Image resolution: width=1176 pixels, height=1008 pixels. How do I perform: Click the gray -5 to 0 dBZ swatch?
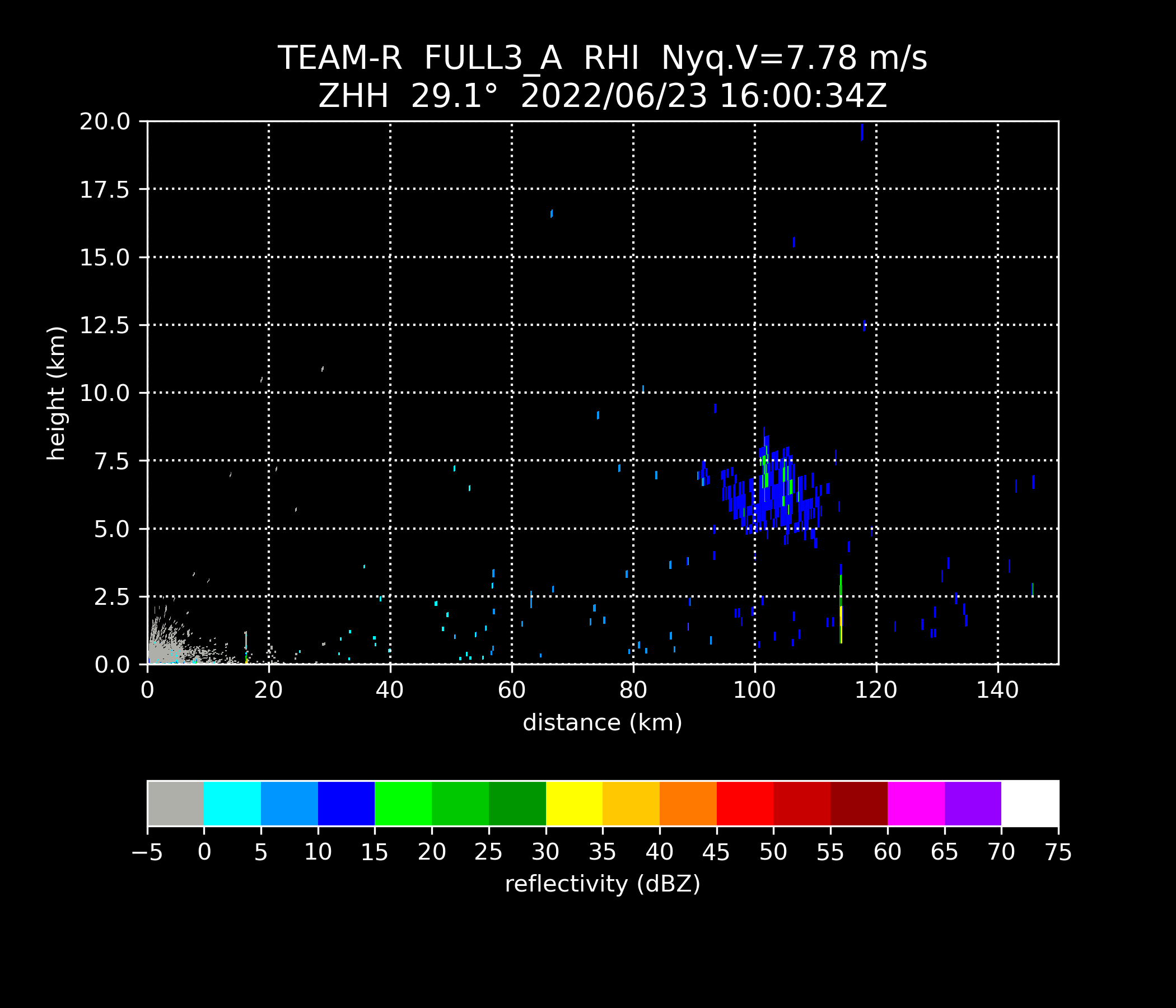[x=176, y=803]
